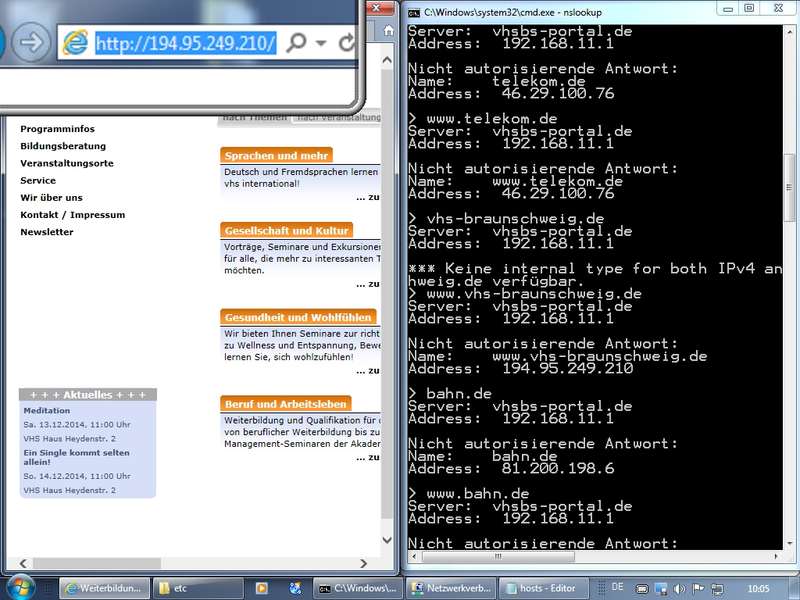Click the Internet Explorer home icon

[388, 29]
